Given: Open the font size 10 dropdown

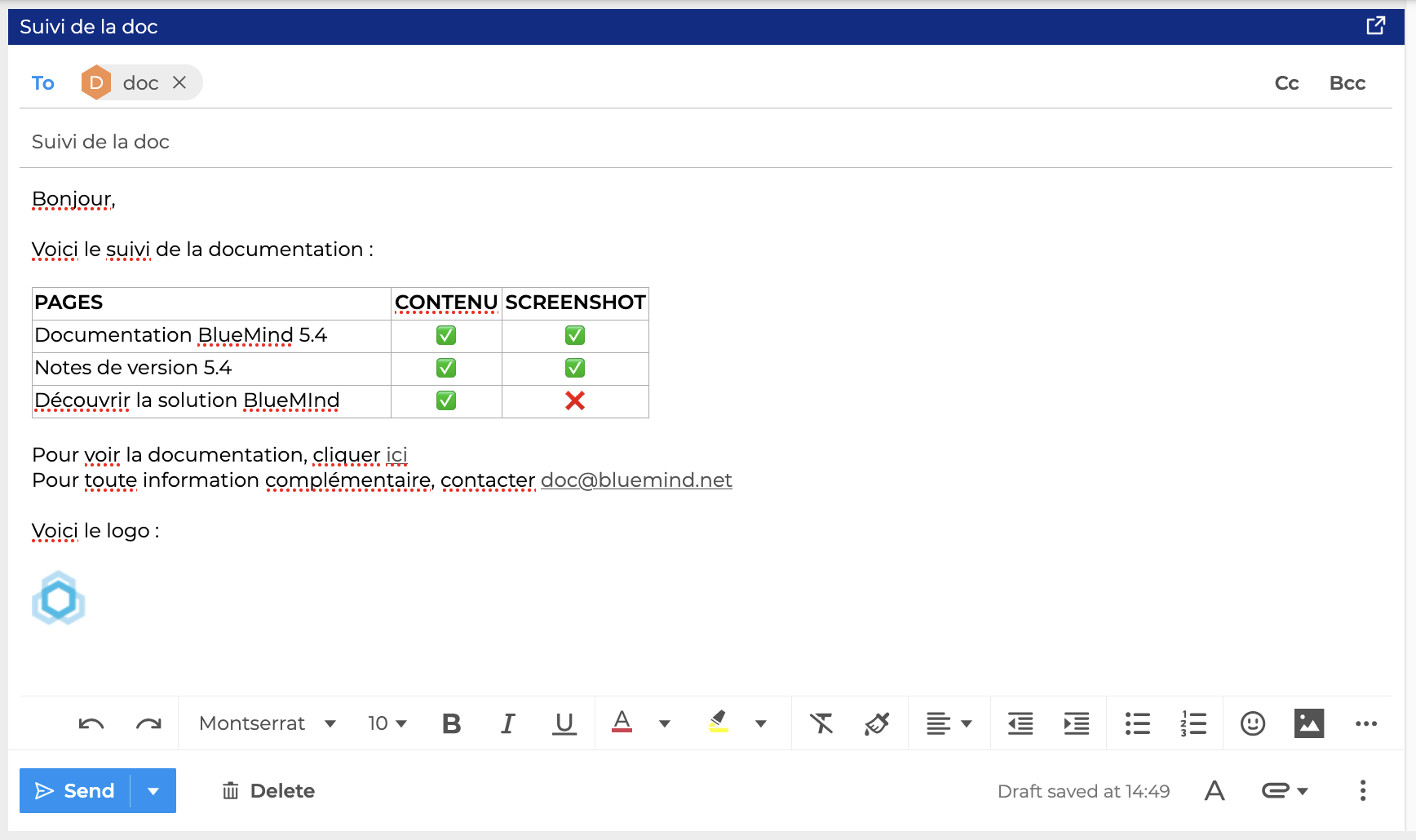Looking at the screenshot, I should click(x=387, y=723).
